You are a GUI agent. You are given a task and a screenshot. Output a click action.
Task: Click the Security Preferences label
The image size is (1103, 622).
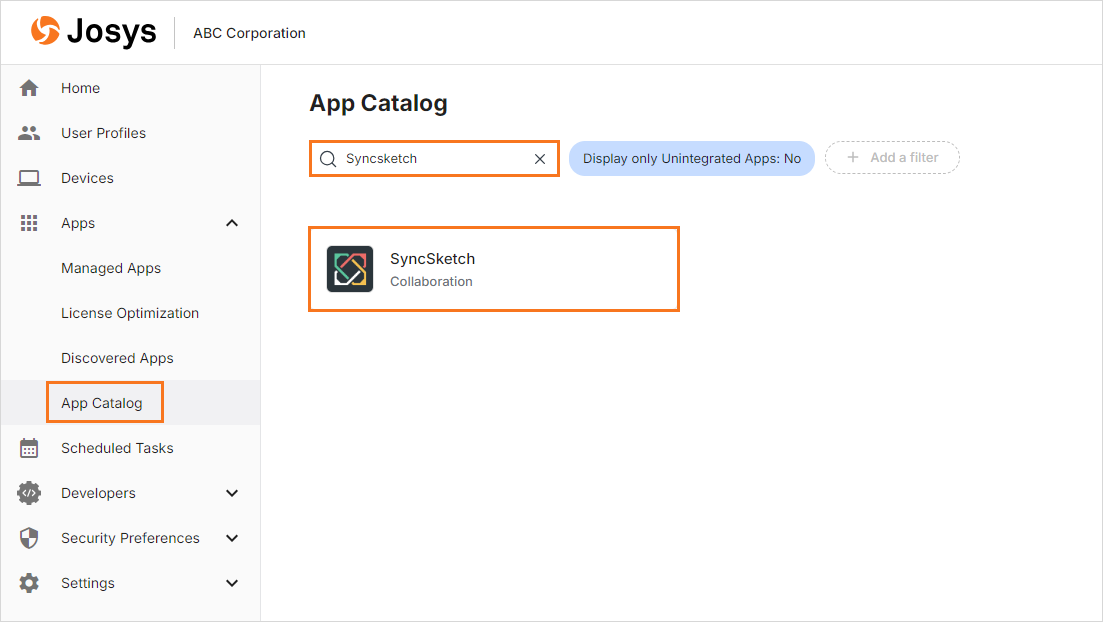point(130,538)
